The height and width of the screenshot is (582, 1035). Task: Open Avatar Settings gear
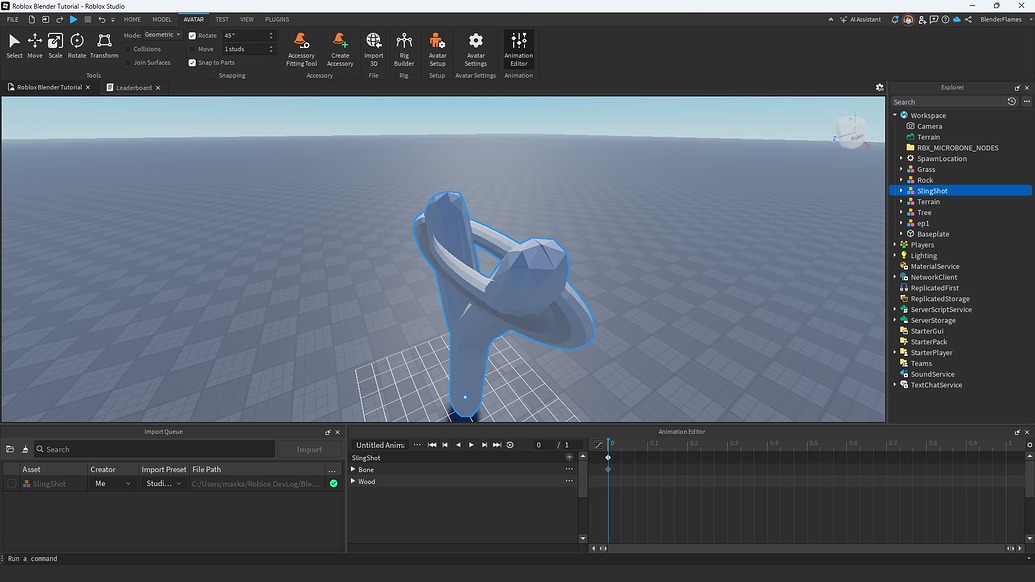pos(475,49)
